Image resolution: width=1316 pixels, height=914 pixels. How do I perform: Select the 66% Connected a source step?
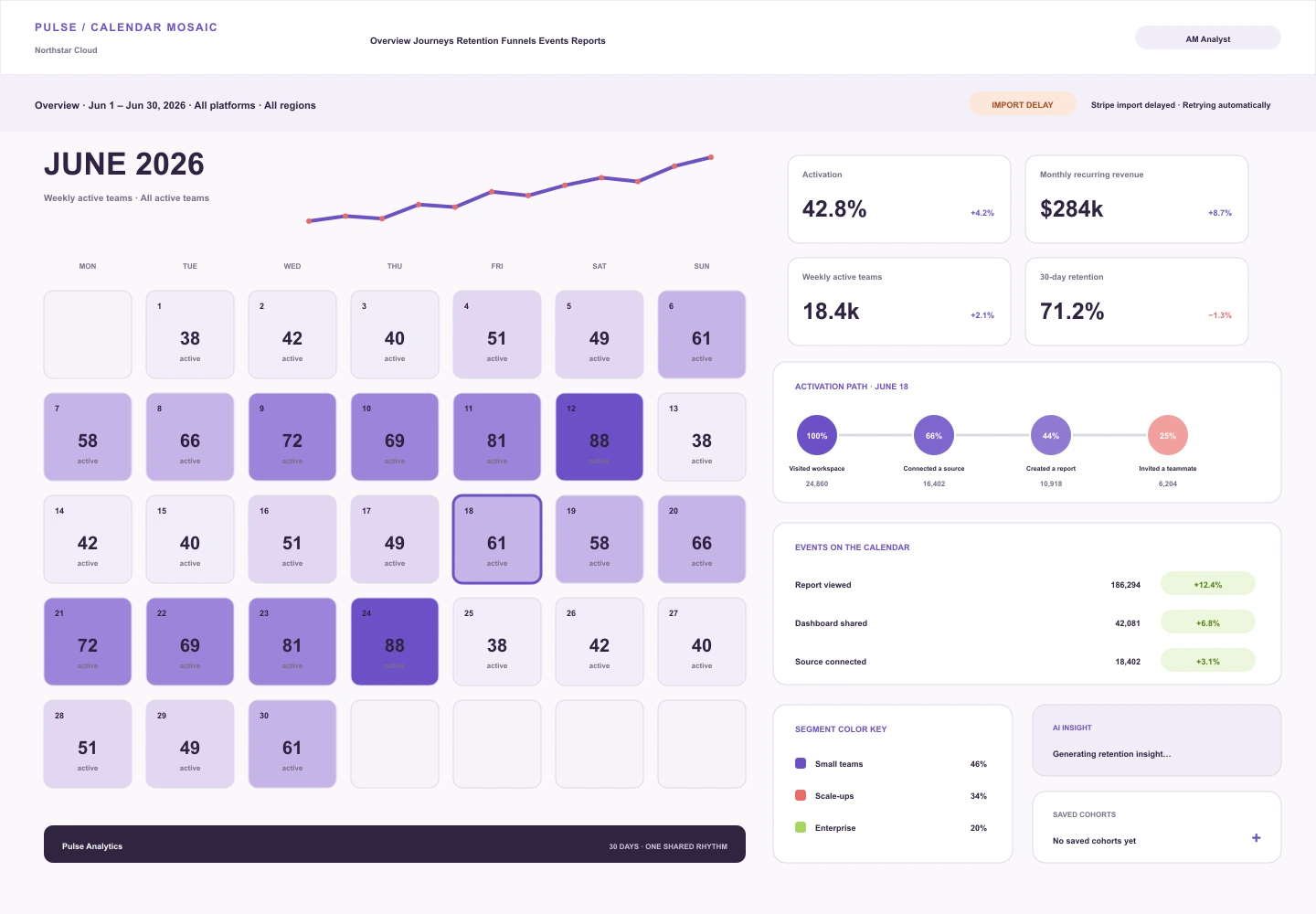coord(934,435)
